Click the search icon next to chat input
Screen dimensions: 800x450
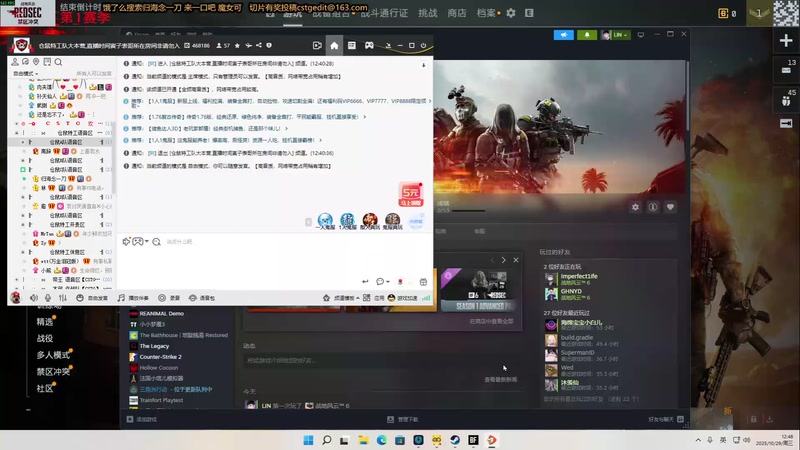(156, 241)
